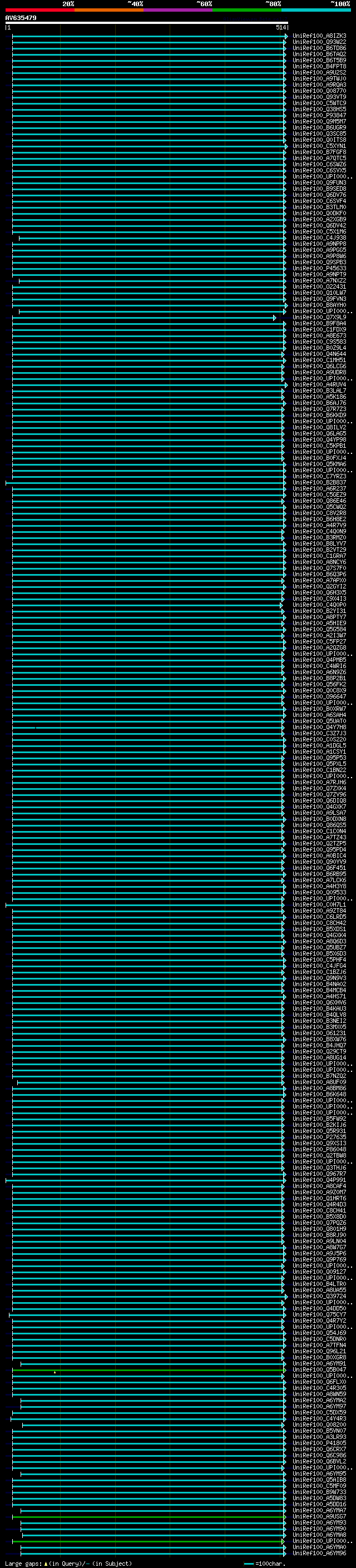Select the UniRef100_A7QTC5 label
Screen dimensions: 356x1568
tap(319, 159)
